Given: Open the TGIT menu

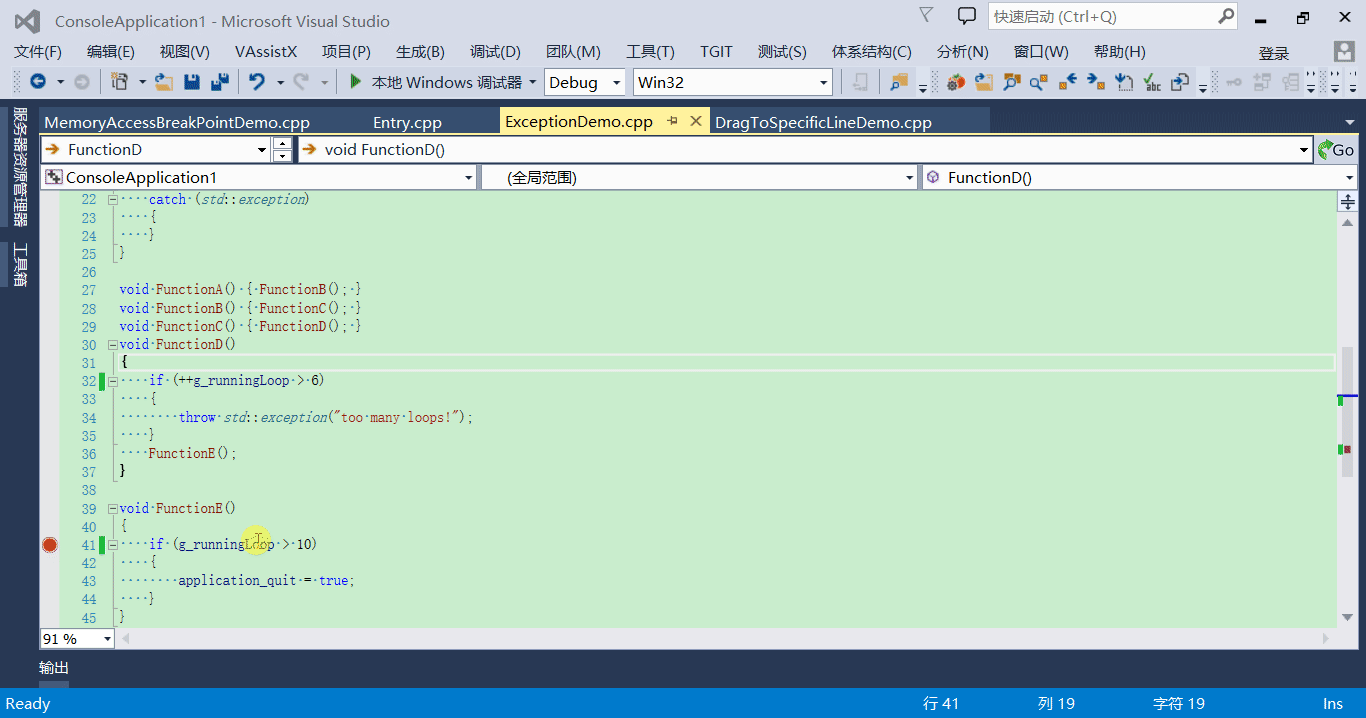Looking at the screenshot, I should coord(716,52).
